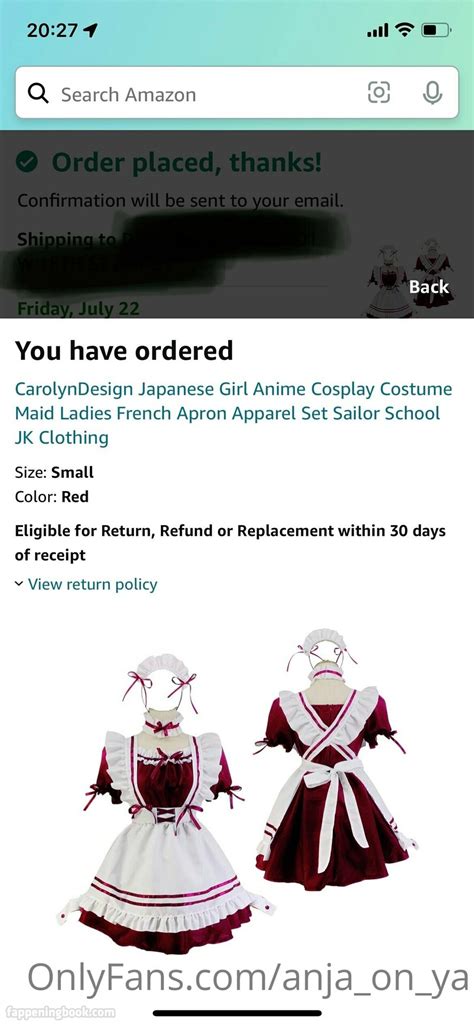Tap the location arrow beside the time
The height and width of the screenshot is (1026, 474).
pyautogui.click(x=90, y=30)
